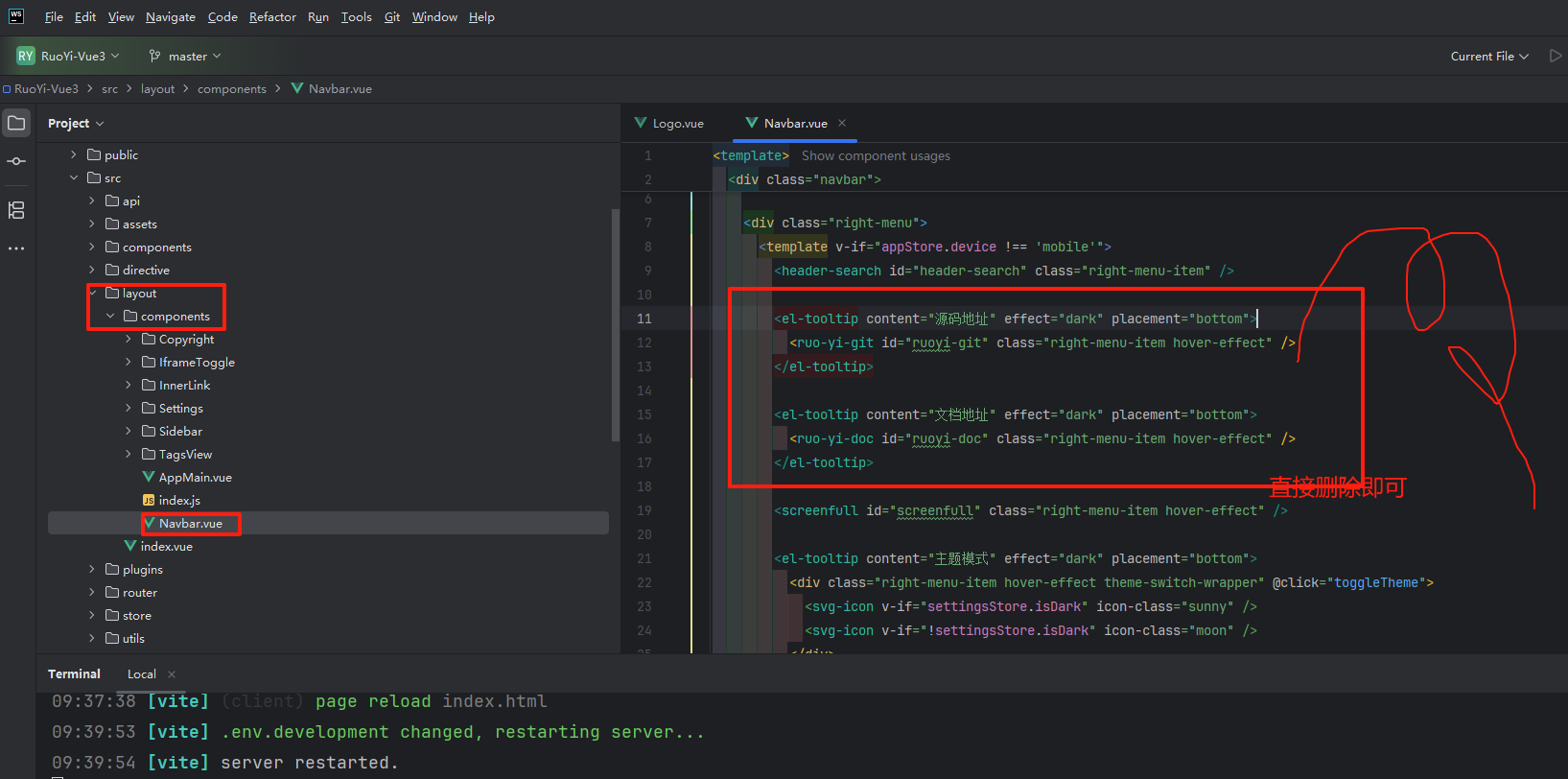Expand the store folder
Viewport: 1568px width, 779px height.
[x=92, y=615]
